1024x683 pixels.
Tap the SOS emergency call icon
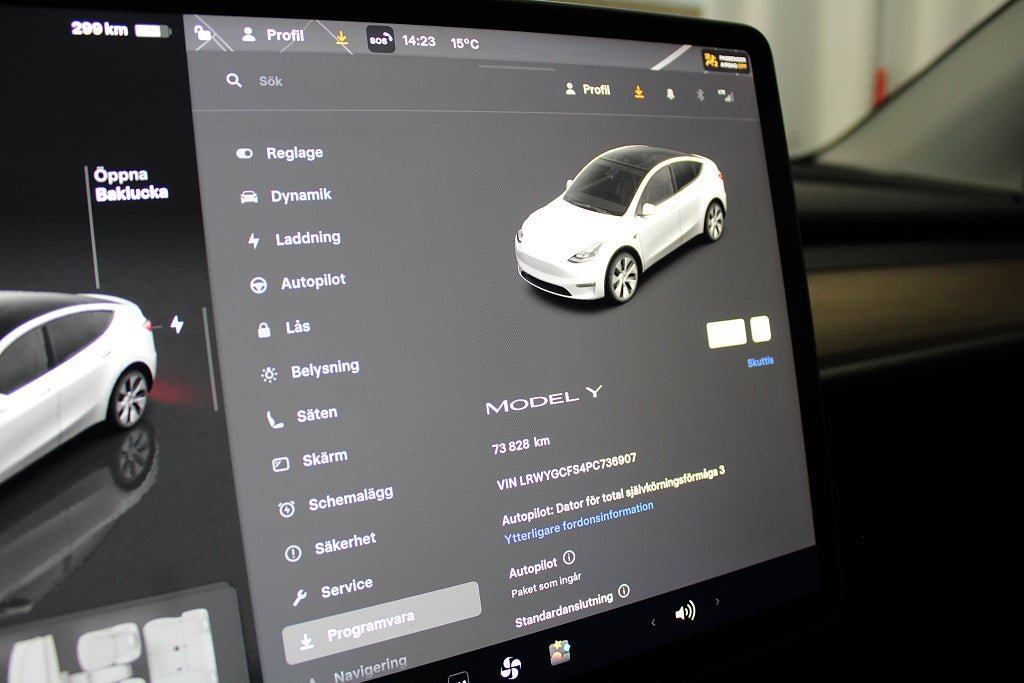click(x=380, y=40)
